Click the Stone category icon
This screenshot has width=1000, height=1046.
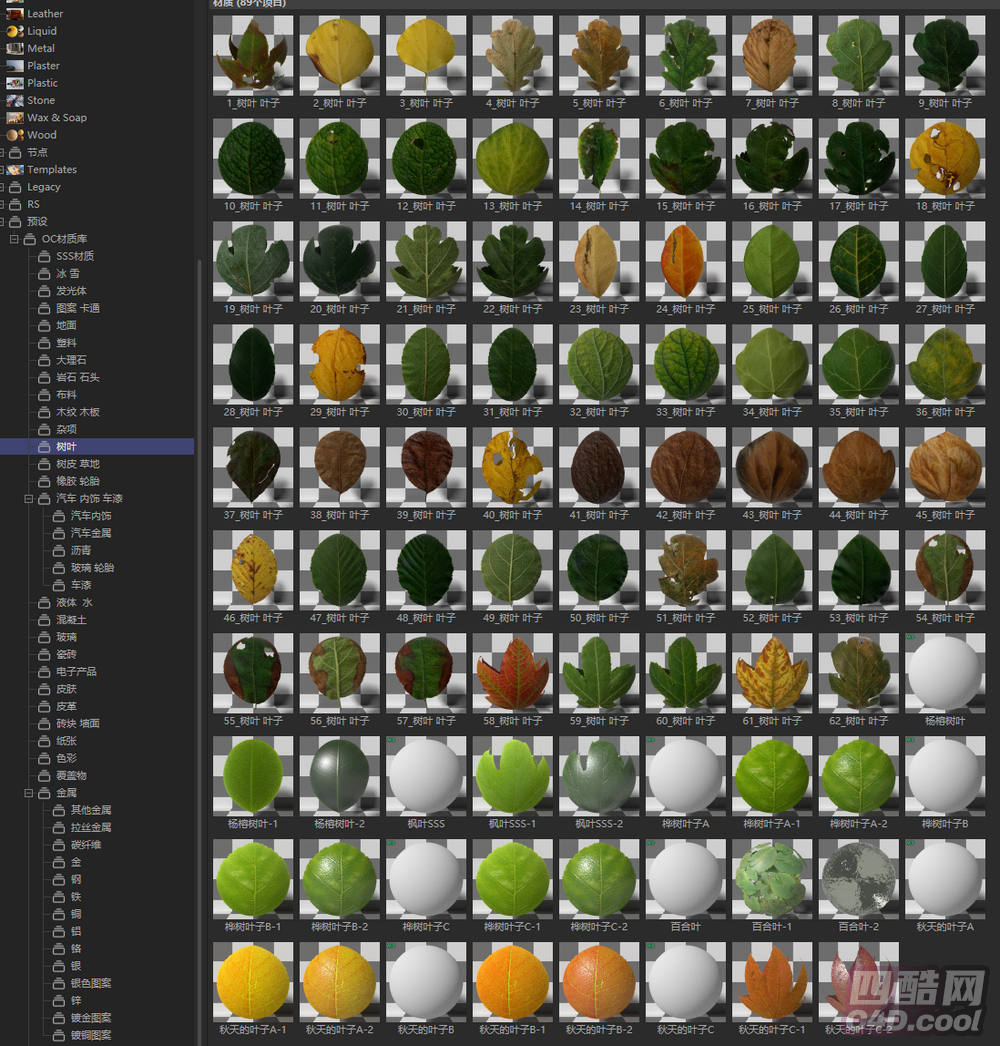(14, 100)
